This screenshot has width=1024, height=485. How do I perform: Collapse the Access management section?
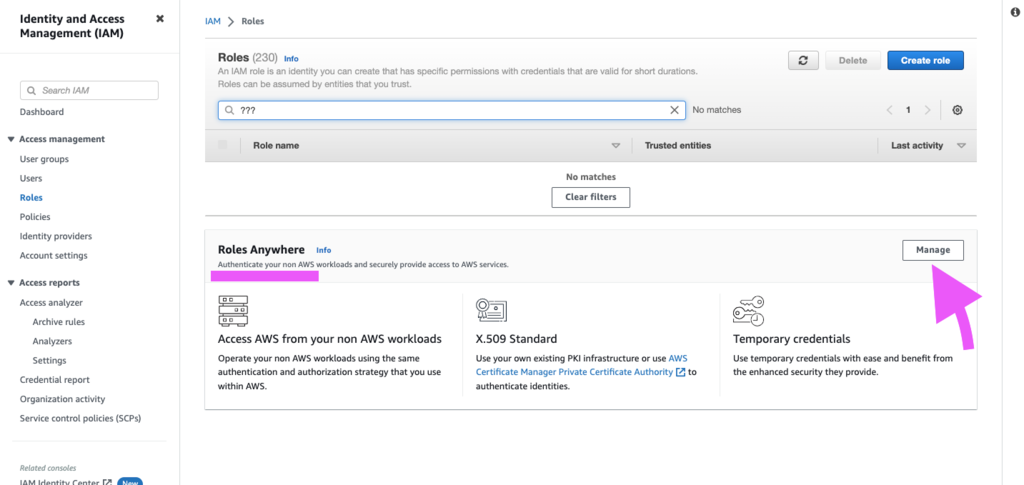(10, 139)
